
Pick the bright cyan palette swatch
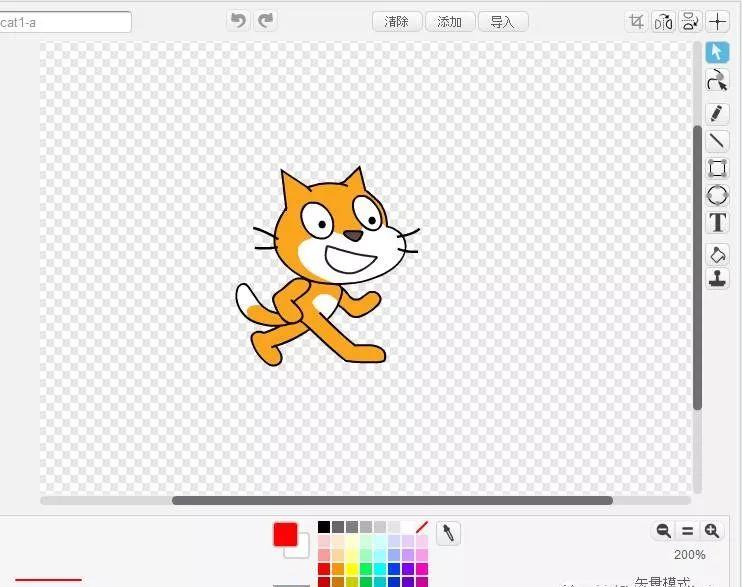tap(380, 569)
